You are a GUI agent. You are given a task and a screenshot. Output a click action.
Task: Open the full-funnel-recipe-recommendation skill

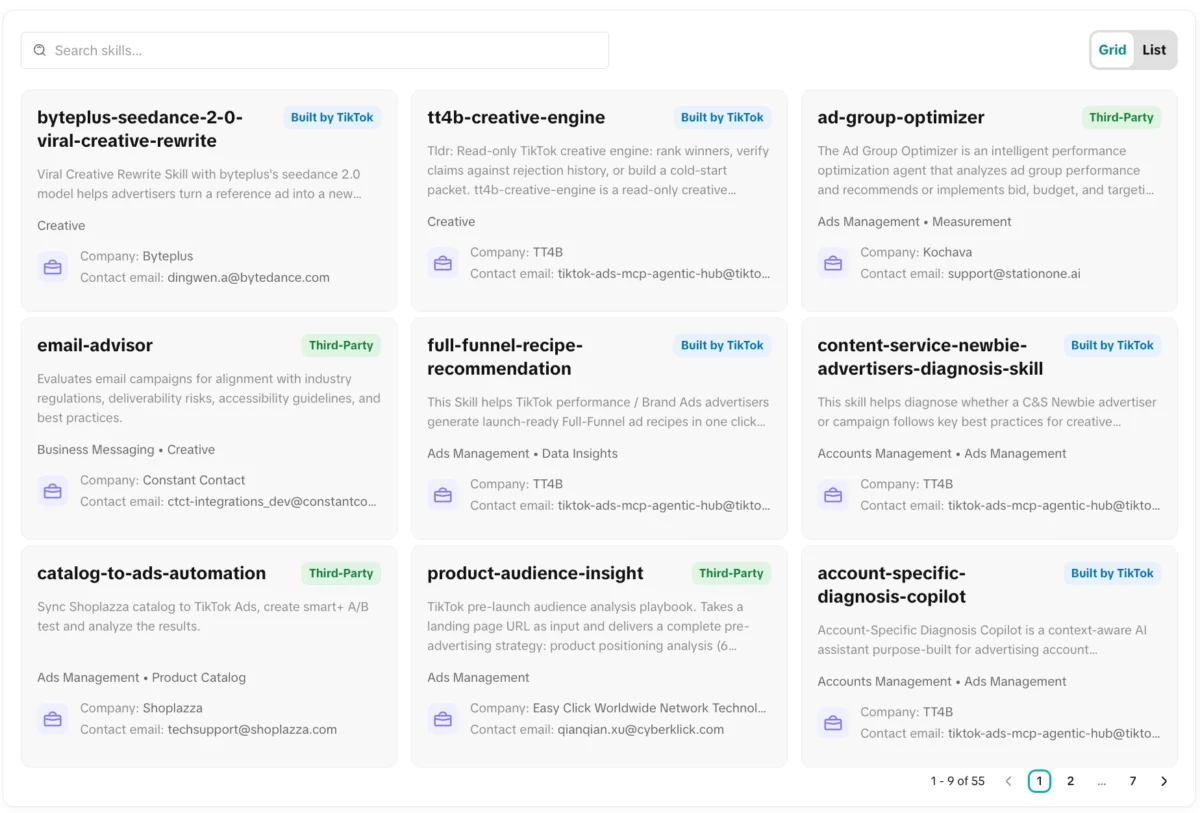[x=505, y=357]
